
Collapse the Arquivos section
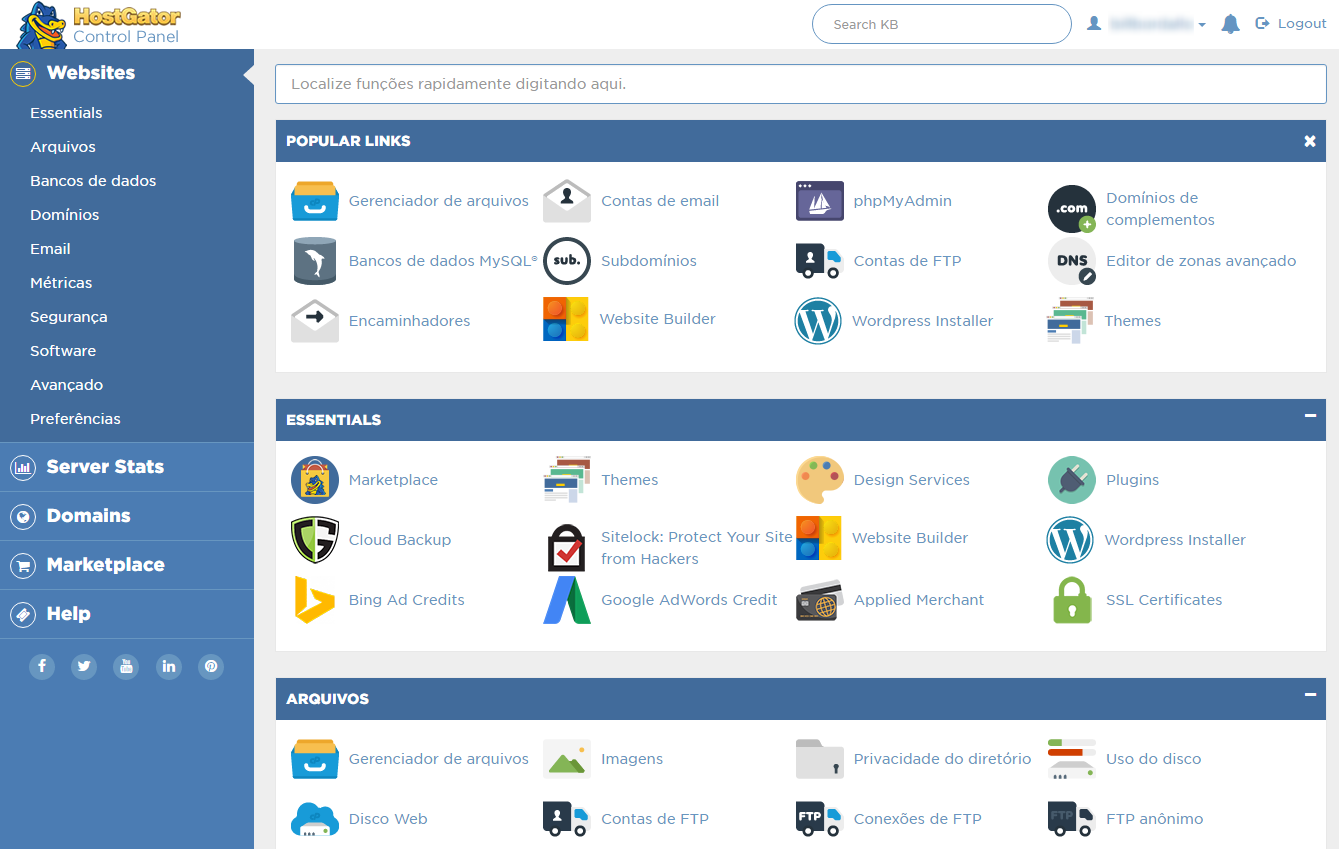point(1310,695)
